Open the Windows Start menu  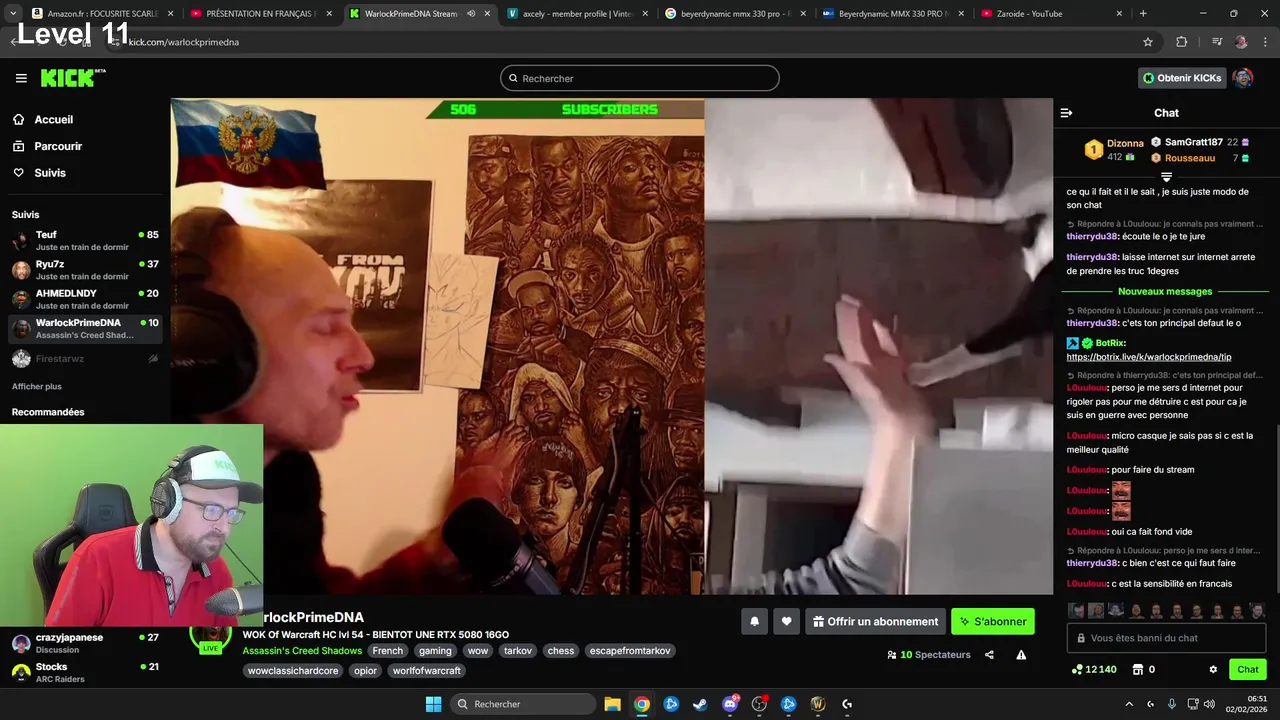(433, 704)
